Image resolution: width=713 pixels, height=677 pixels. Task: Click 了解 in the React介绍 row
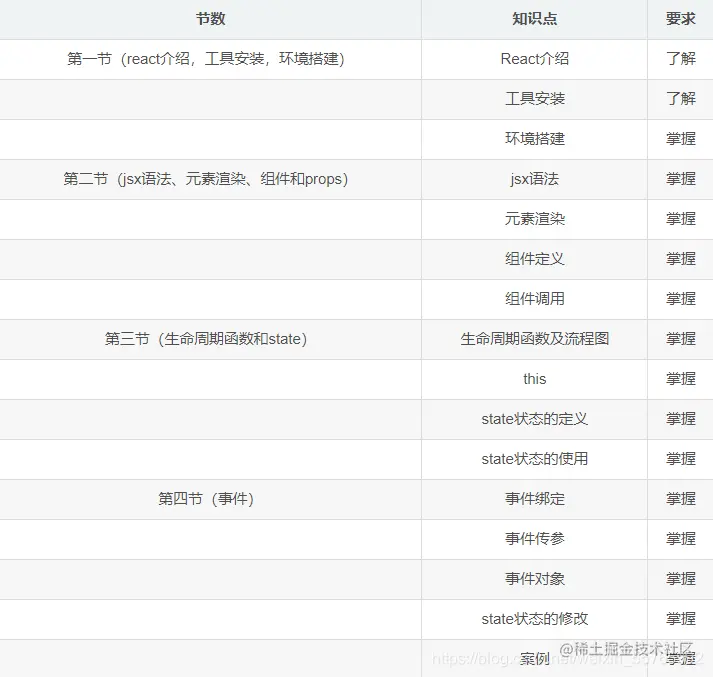(x=680, y=59)
